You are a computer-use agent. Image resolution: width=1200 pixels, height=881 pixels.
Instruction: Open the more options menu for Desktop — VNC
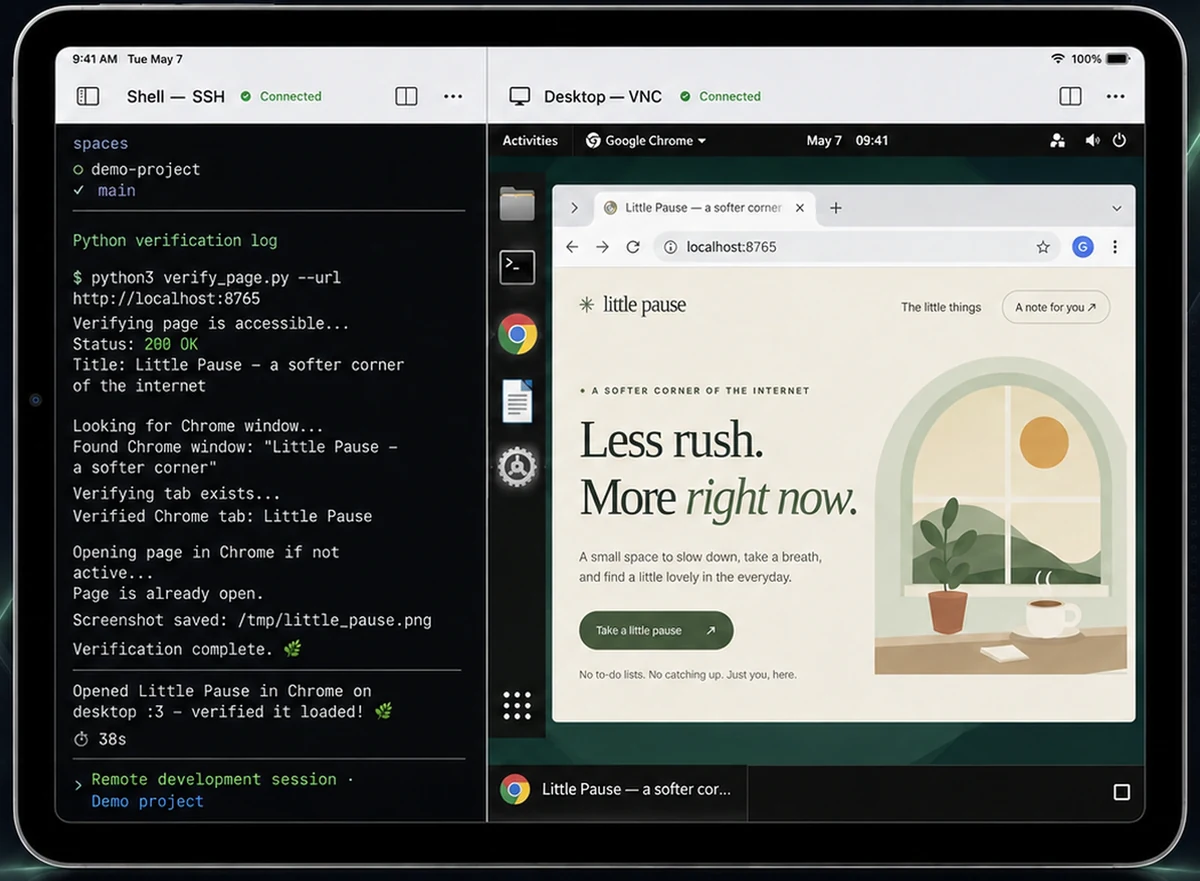(1116, 96)
